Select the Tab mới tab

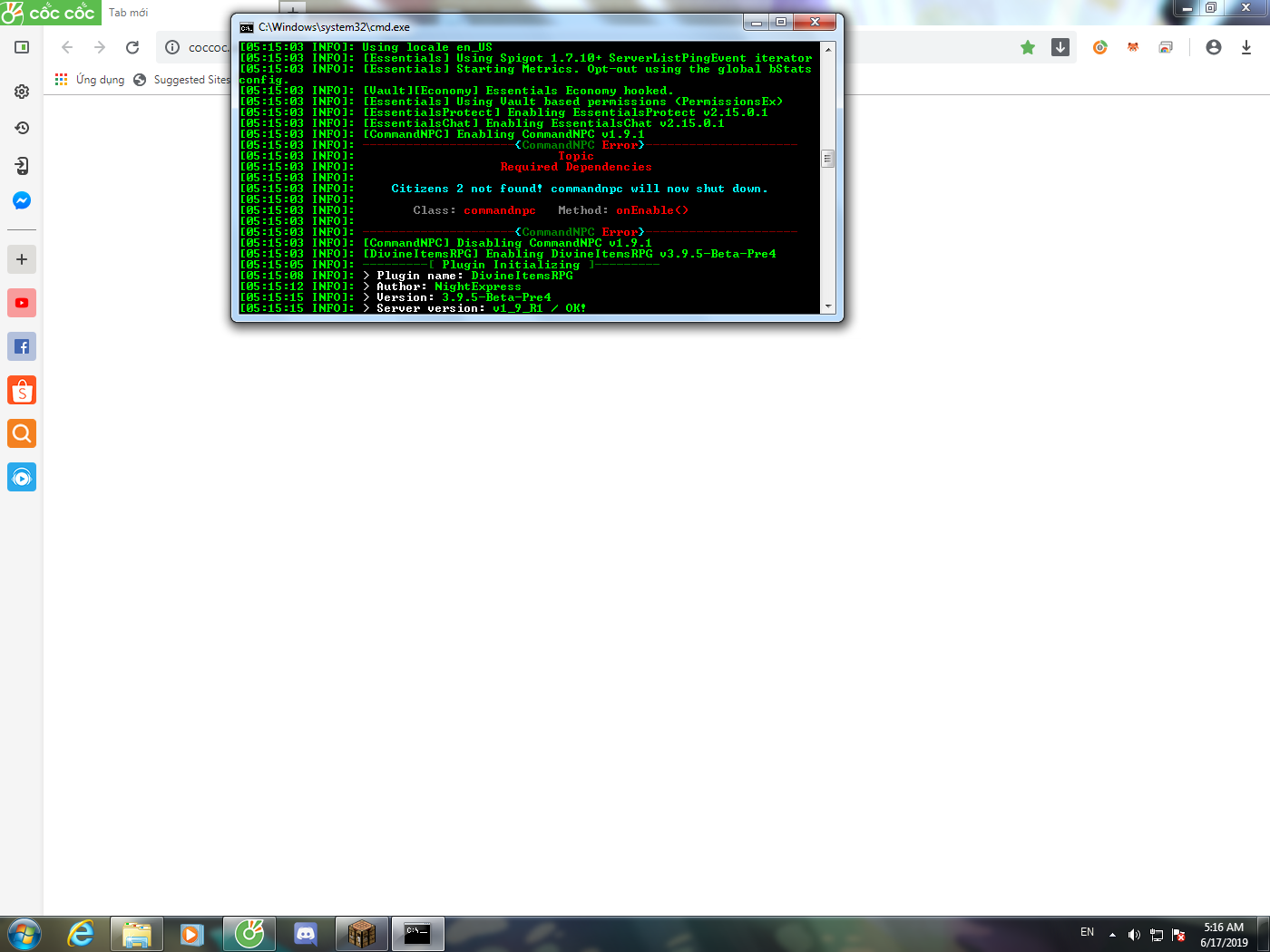click(129, 13)
